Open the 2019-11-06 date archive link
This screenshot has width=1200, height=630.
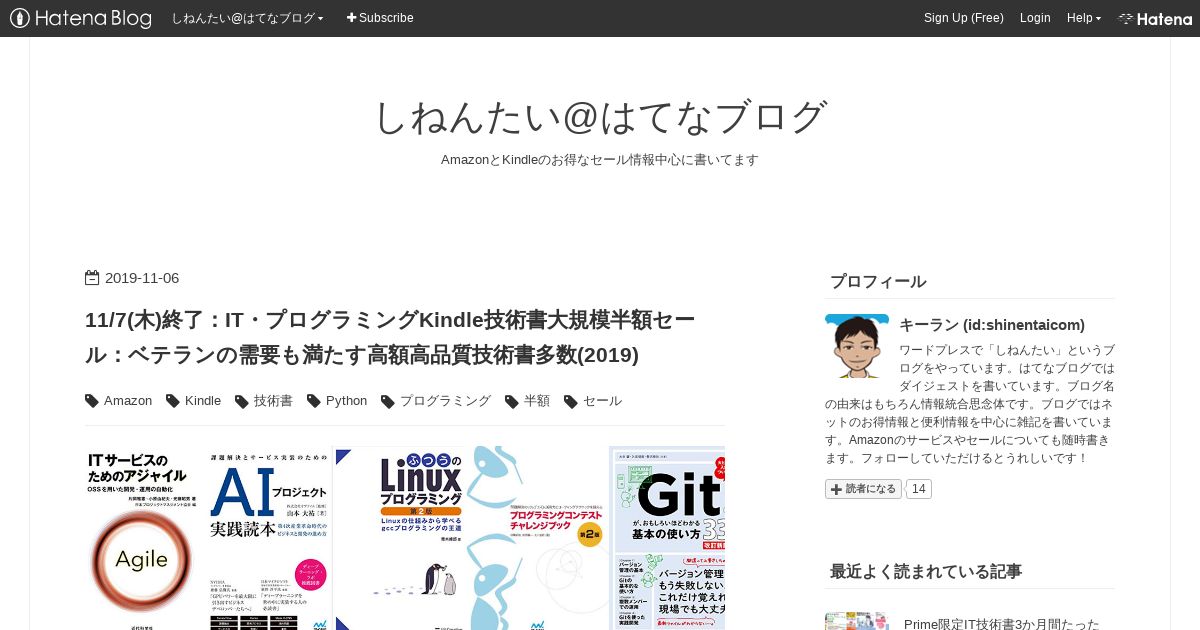142,278
